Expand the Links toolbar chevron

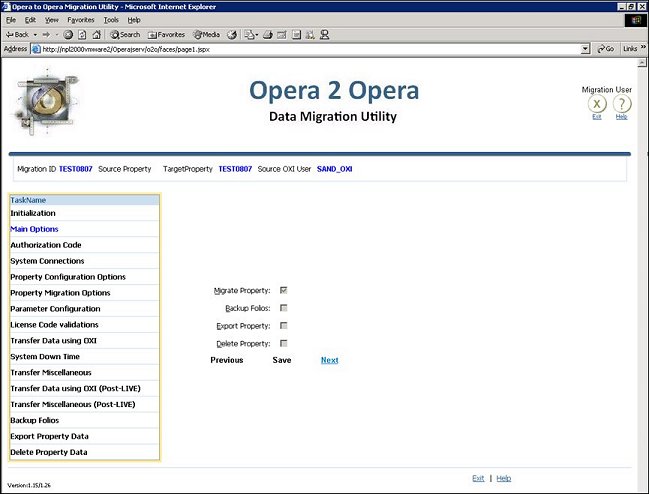click(641, 48)
